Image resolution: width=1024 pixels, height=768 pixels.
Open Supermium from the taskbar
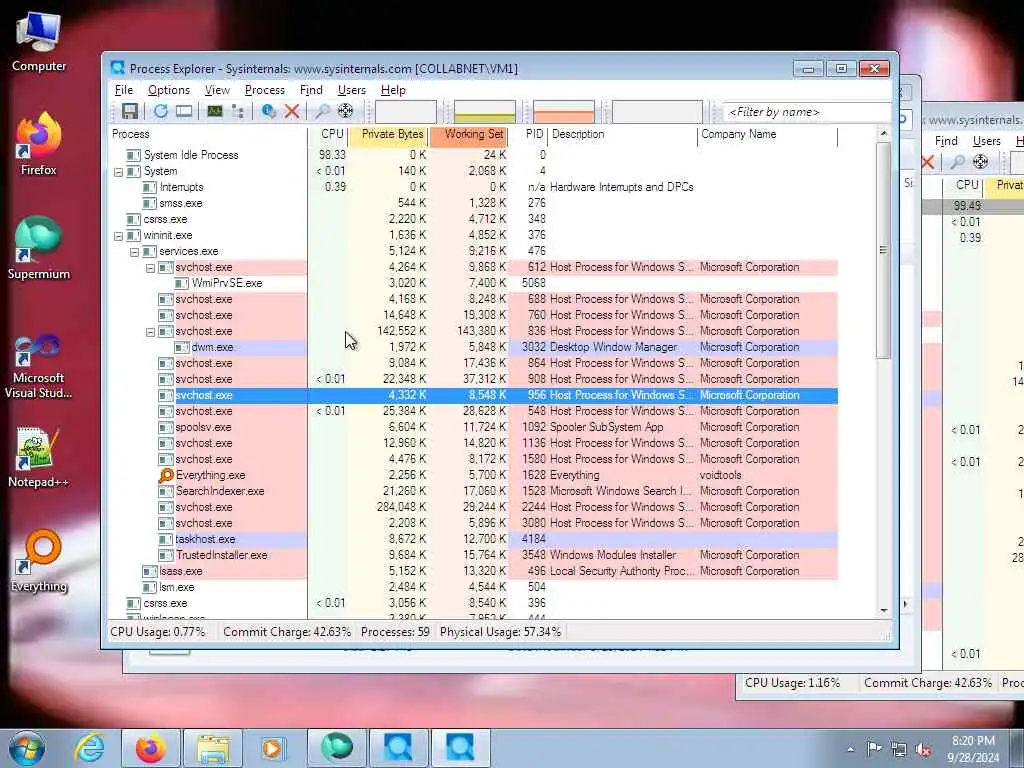[337, 748]
